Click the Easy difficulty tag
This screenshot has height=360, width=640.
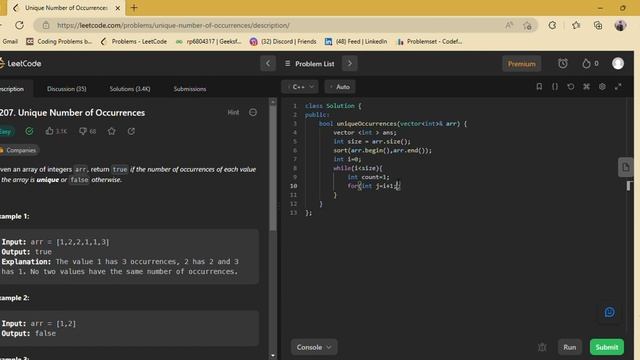6,131
